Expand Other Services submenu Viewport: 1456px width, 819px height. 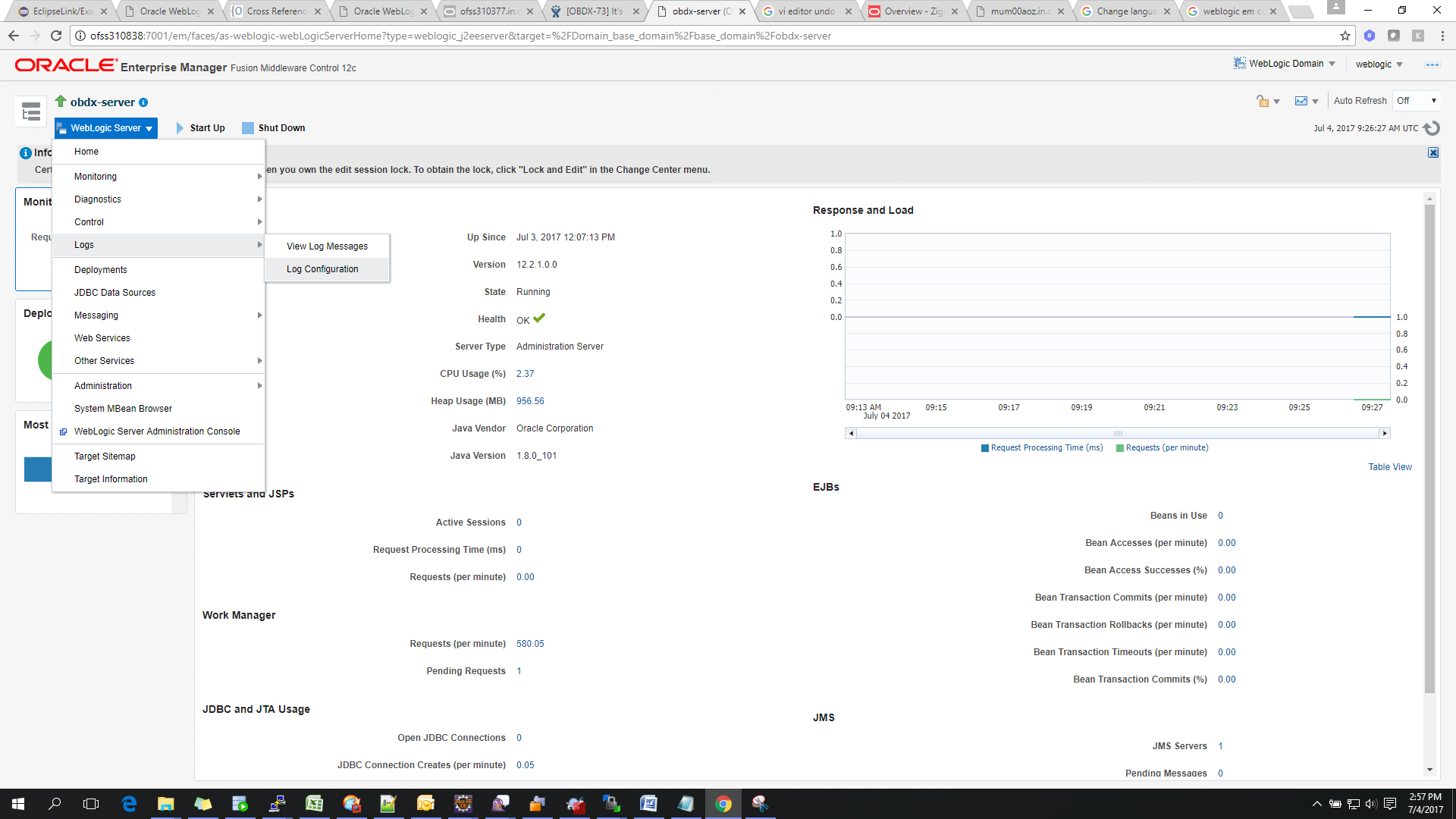pos(158,361)
